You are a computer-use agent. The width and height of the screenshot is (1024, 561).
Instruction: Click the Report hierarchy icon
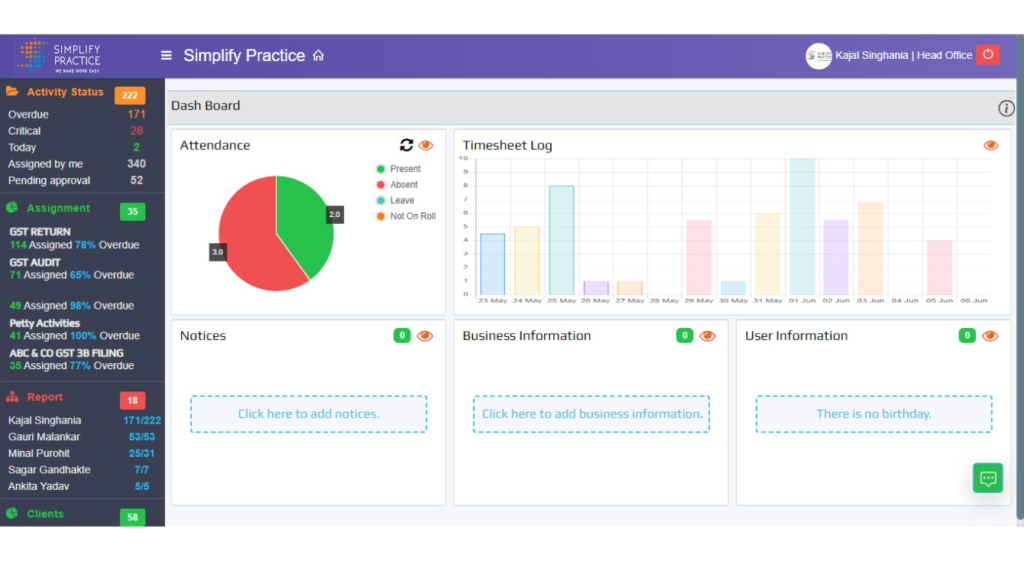coord(12,396)
